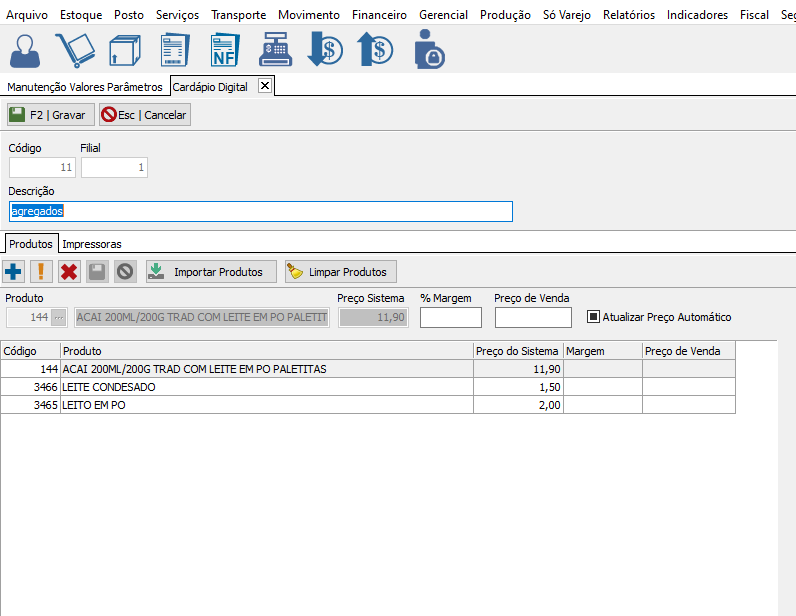This screenshot has width=796, height=616.
Task: Click F2 Gravar button
Action: (x=51, y=115)
